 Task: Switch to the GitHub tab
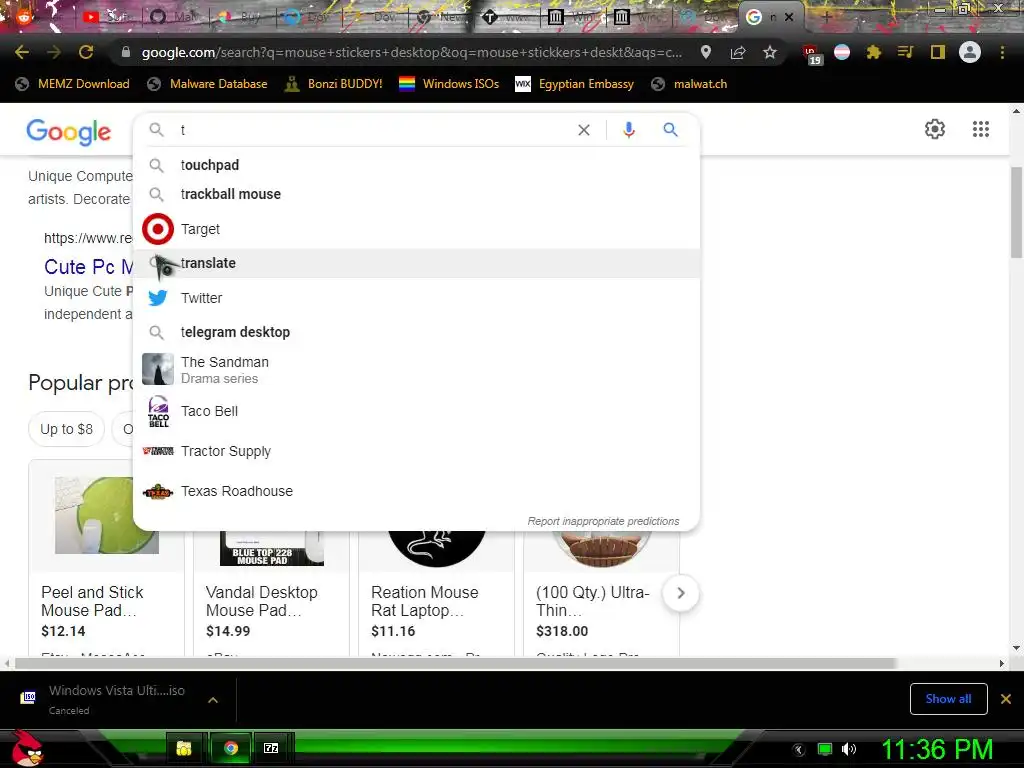[x=172, y=17]
